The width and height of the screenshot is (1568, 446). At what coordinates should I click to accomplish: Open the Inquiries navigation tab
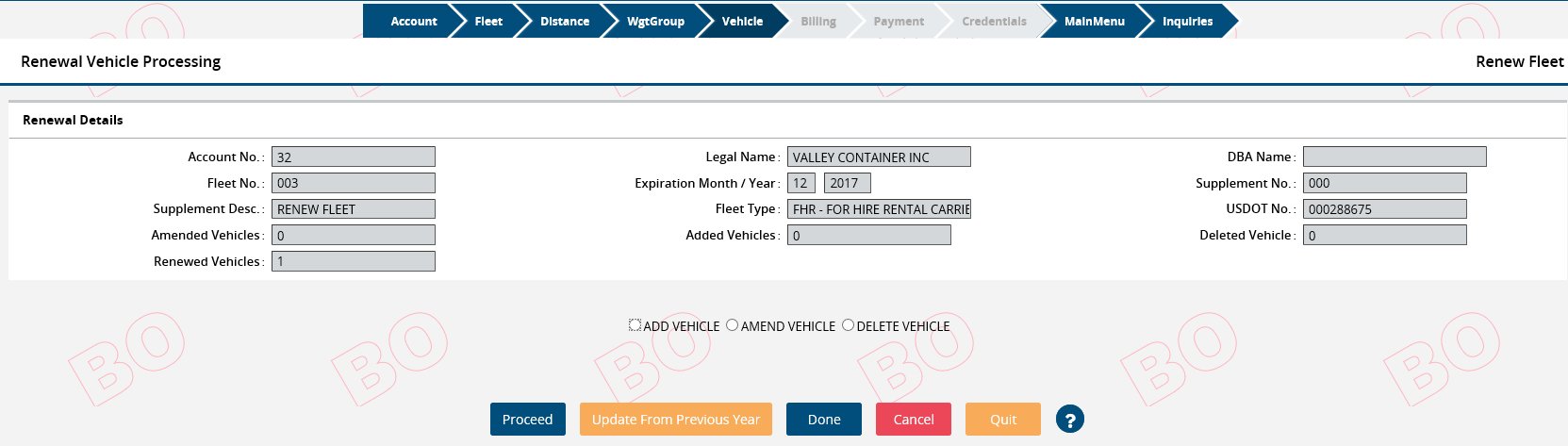click(x=1187, y=21)
